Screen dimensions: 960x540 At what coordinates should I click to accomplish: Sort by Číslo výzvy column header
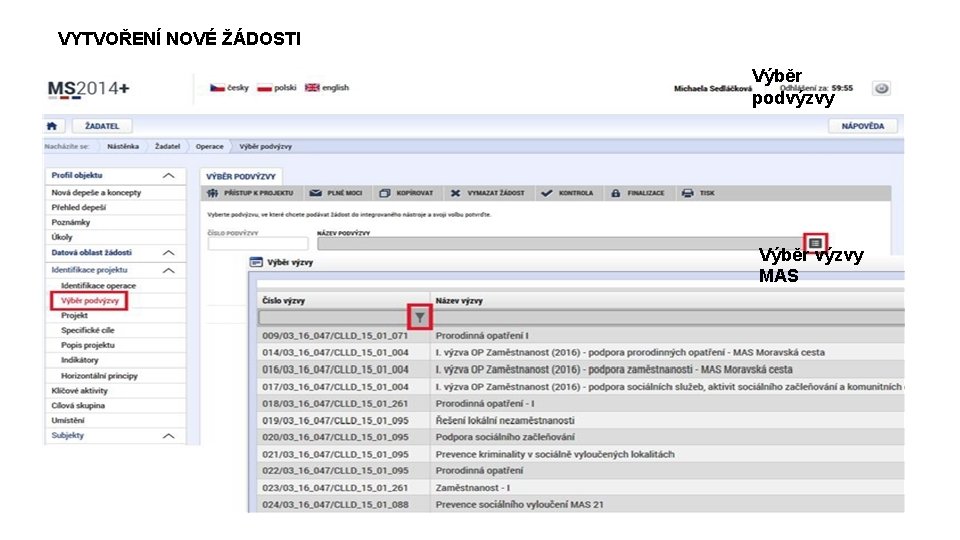pos(283,301)
